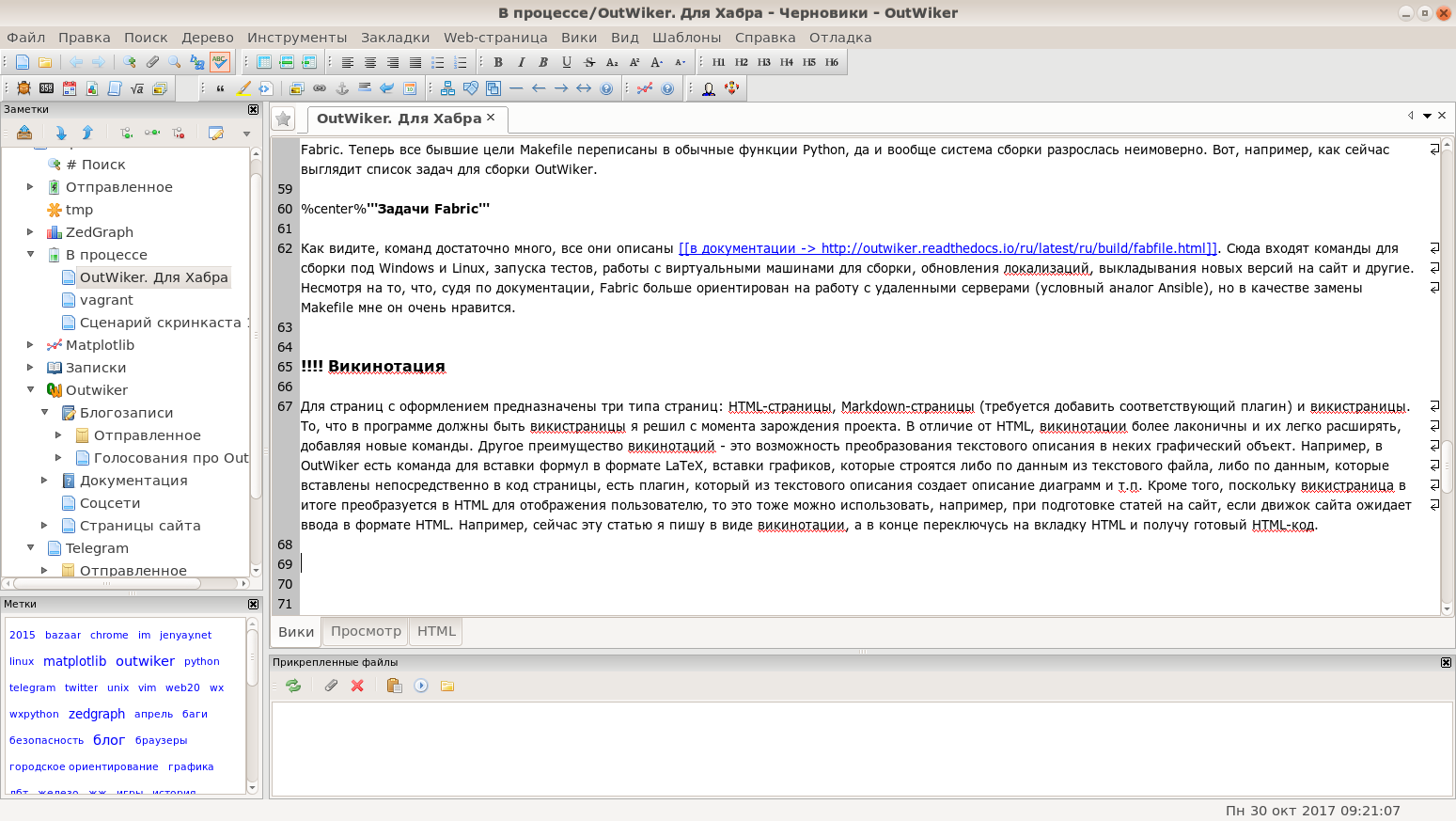Insert a bulleted list
This screenshot has height=821, width=1456.
(x=438, y=62)
